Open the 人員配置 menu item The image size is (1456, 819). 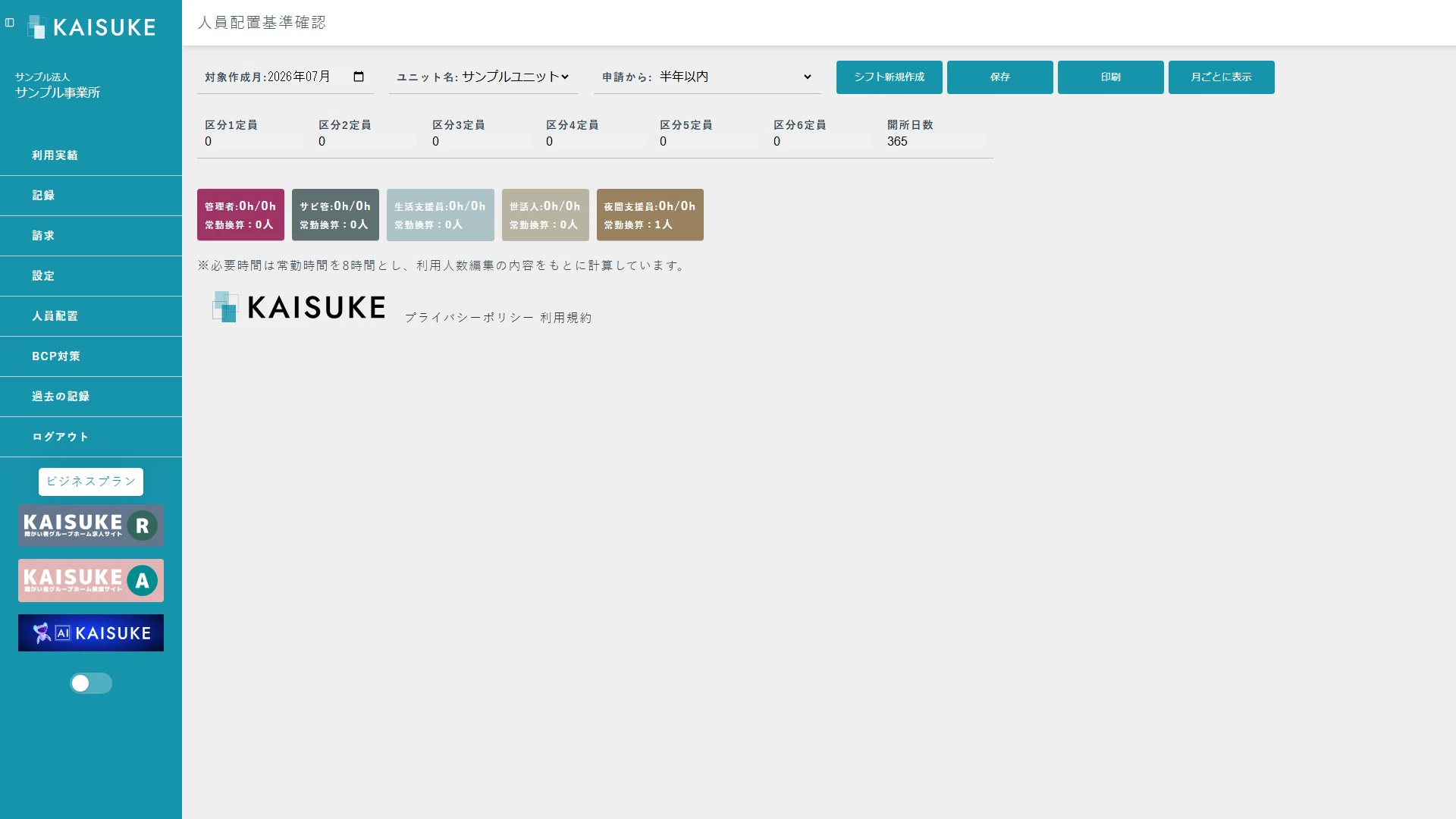[91, 316]
